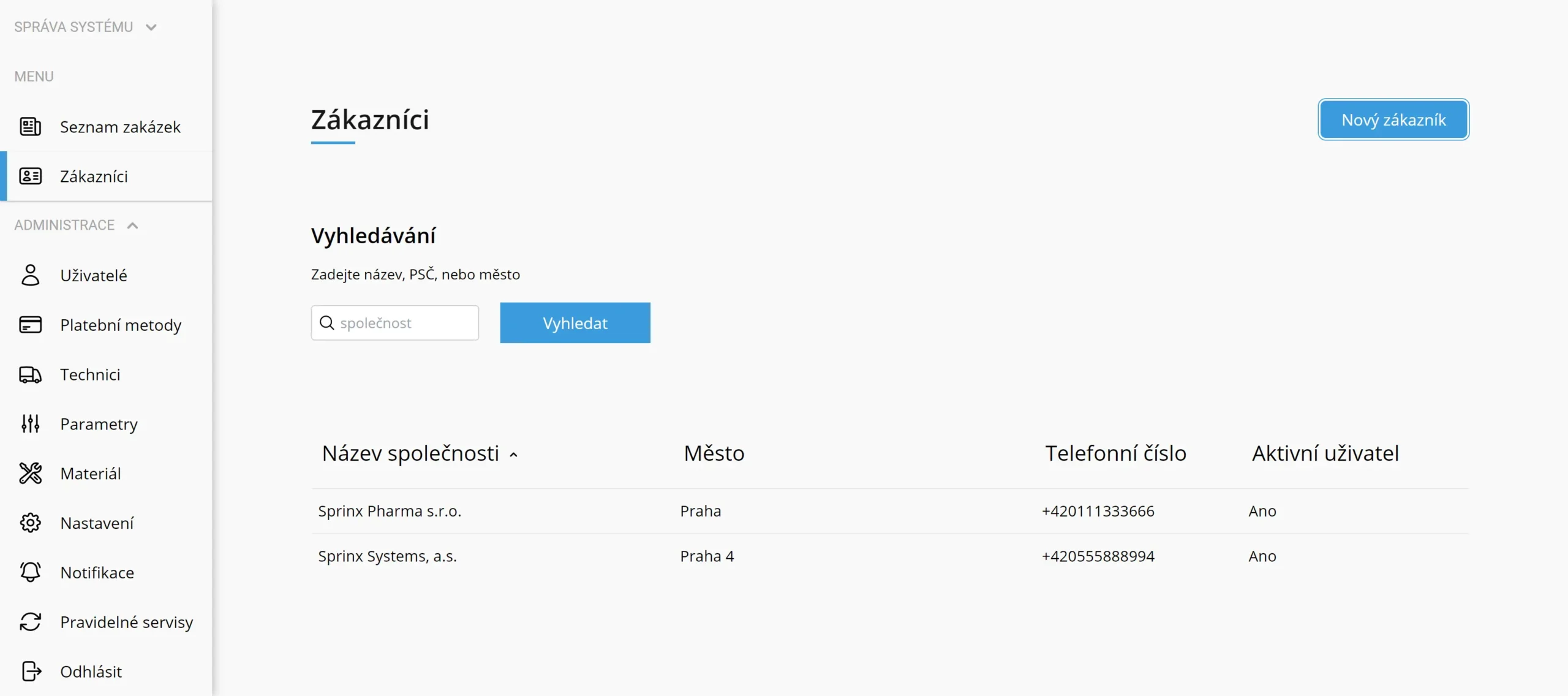Open Materiál tools icon
Screen dimensions: 1568x696
[x=30, y=474]
